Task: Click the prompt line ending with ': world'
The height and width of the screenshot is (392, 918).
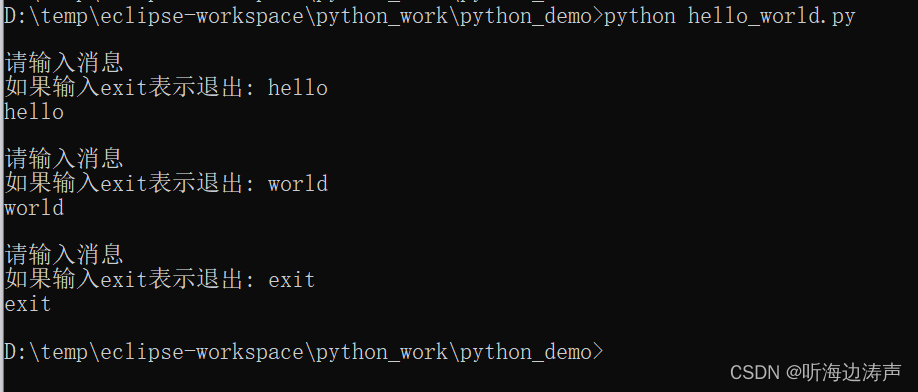Action: click(x=166, y=184)
